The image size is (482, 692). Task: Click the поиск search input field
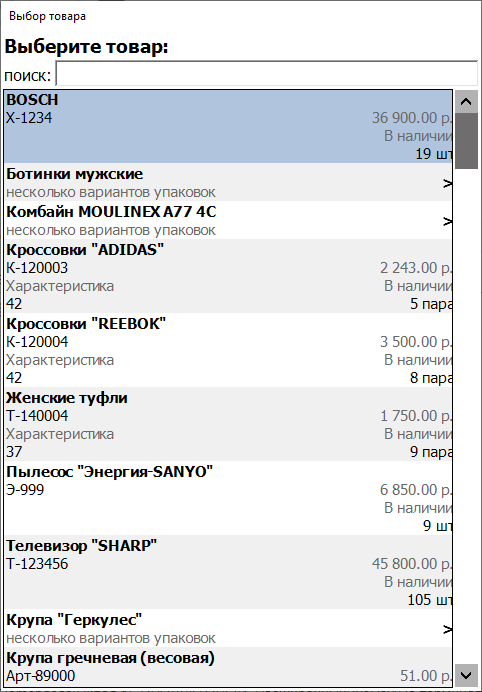(267, 74)
